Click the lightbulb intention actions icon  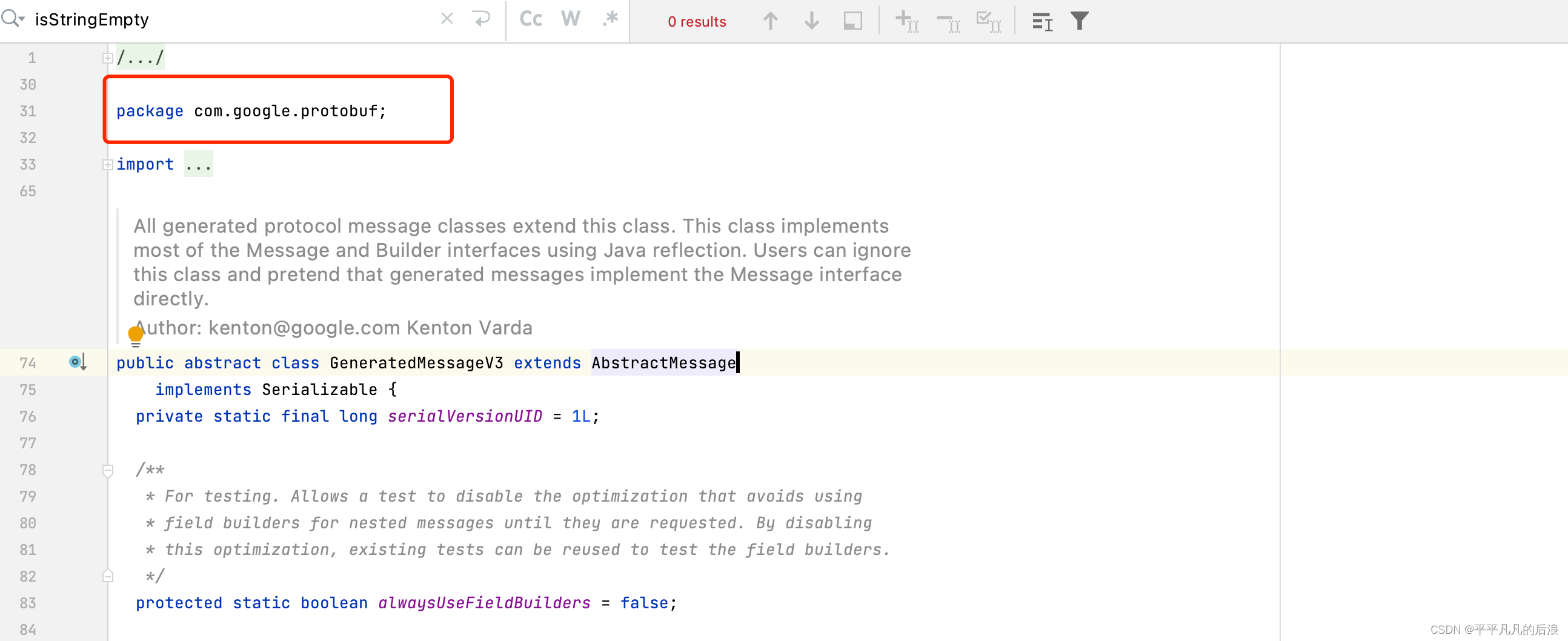(x=135, y=334)
